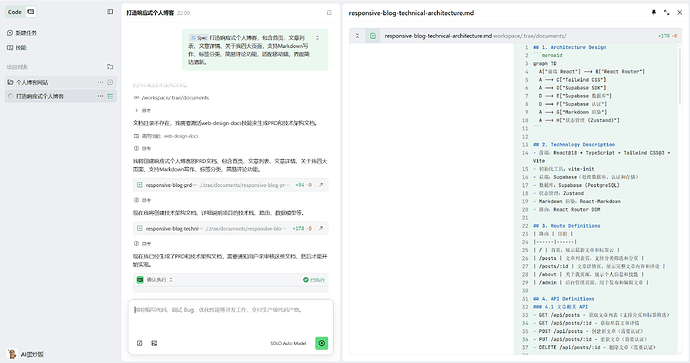The image size is (690, 363).
Task: Expand thinking below the +178 file card
Action: pyautogui.click(x=142, y=244)
